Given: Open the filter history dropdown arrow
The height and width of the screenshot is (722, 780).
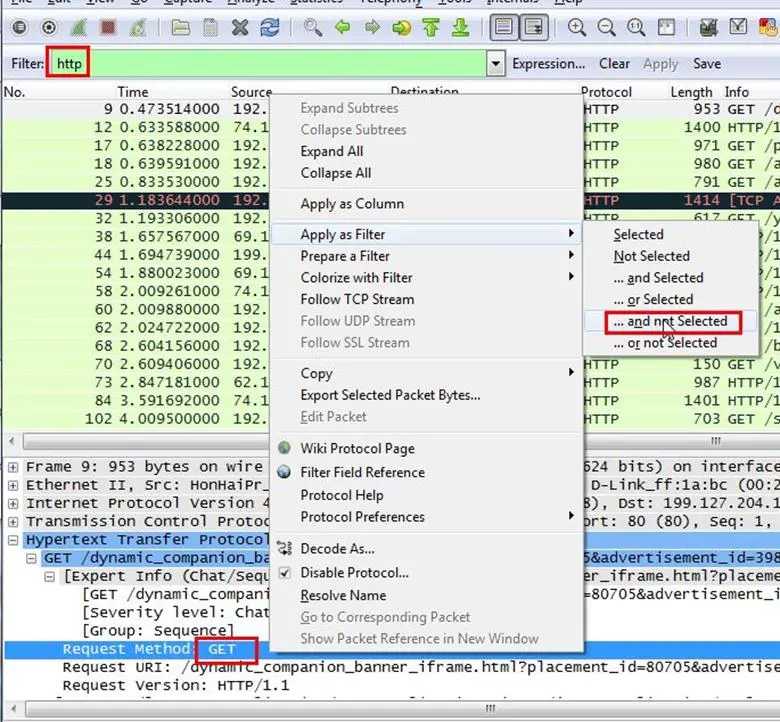Looking at the screenshot, I should pyautogui.click(x=496, y=64).
